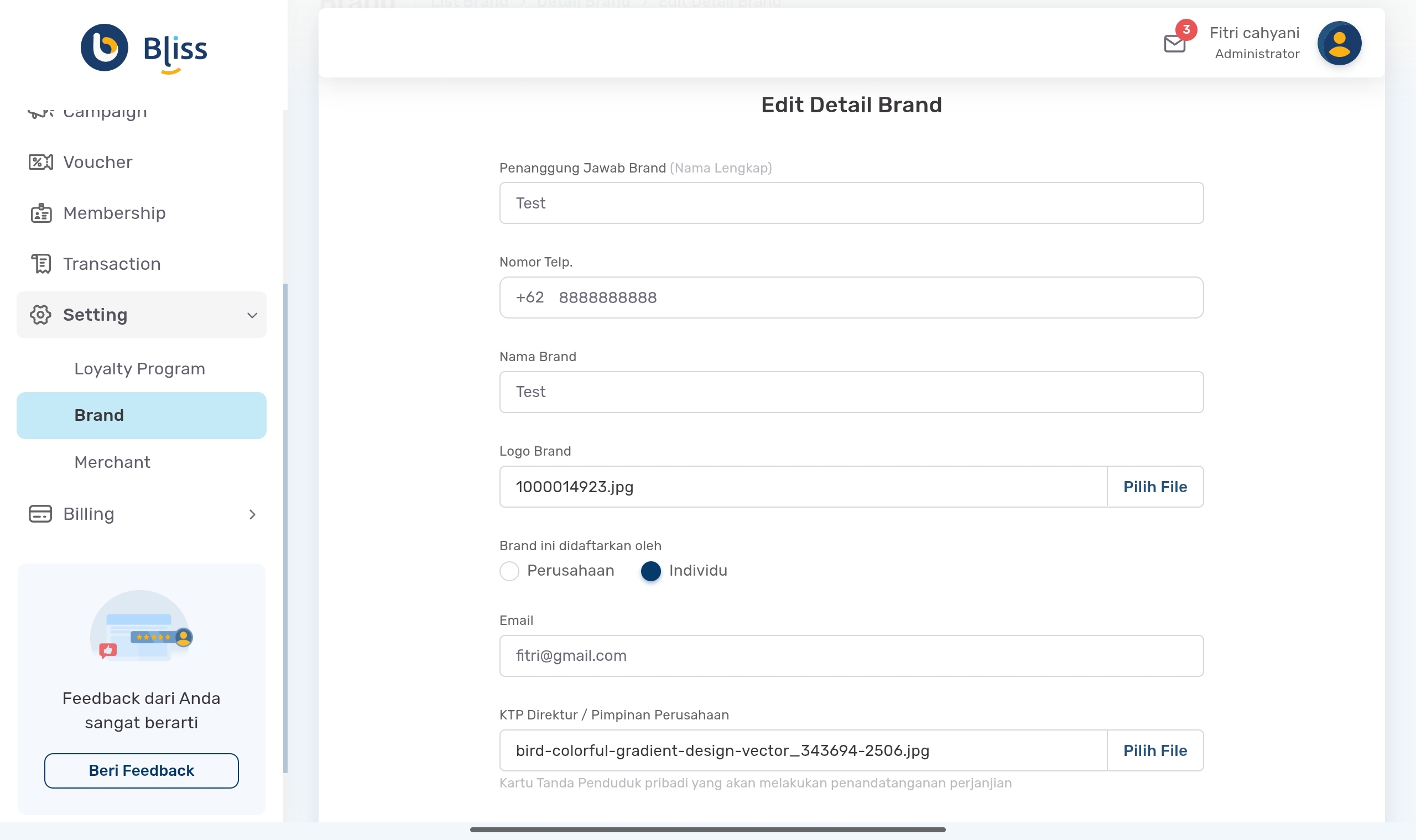The width and height of the screenshot is (1416, 840).
Task: Click Pilih File for Logo Brand
Action: point(1154,487)
